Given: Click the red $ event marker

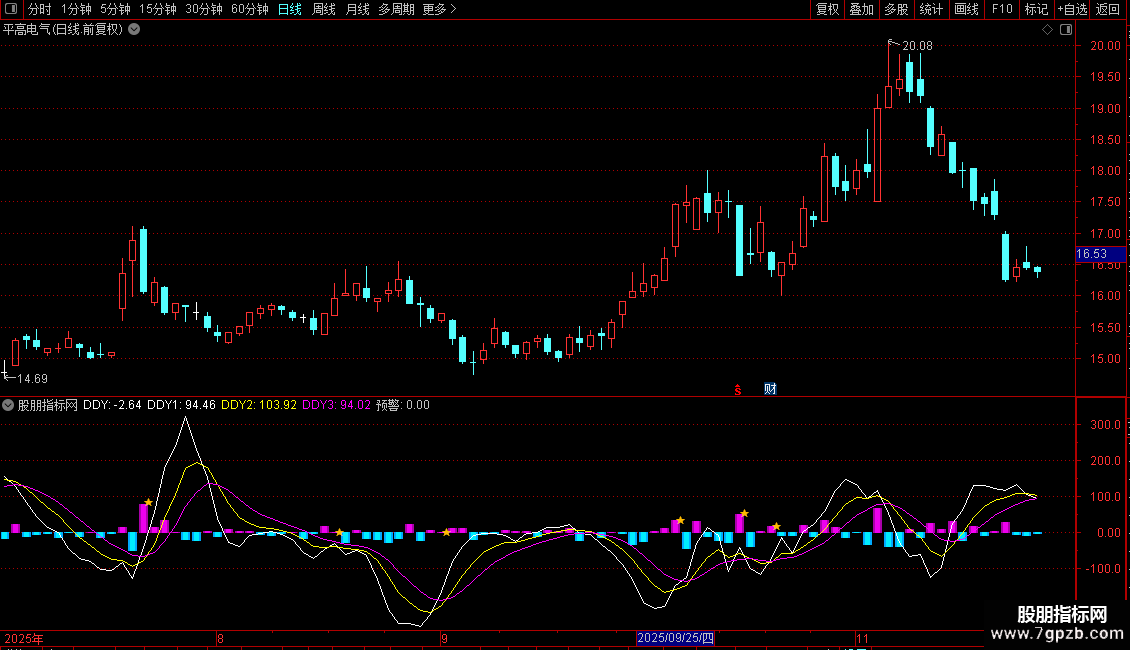Looking at the screenshot, I should click(738, 390).
